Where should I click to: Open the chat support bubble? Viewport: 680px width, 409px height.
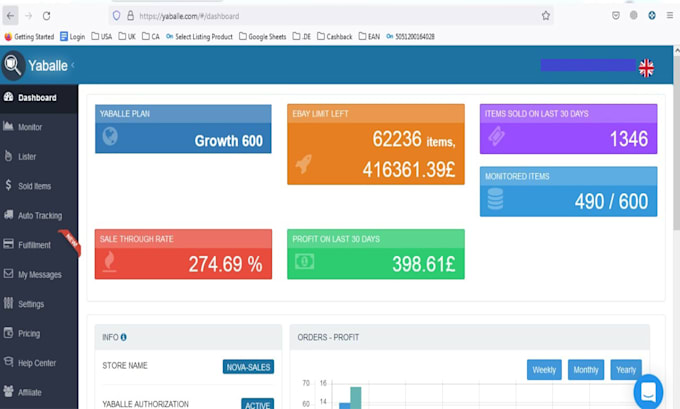648,392
